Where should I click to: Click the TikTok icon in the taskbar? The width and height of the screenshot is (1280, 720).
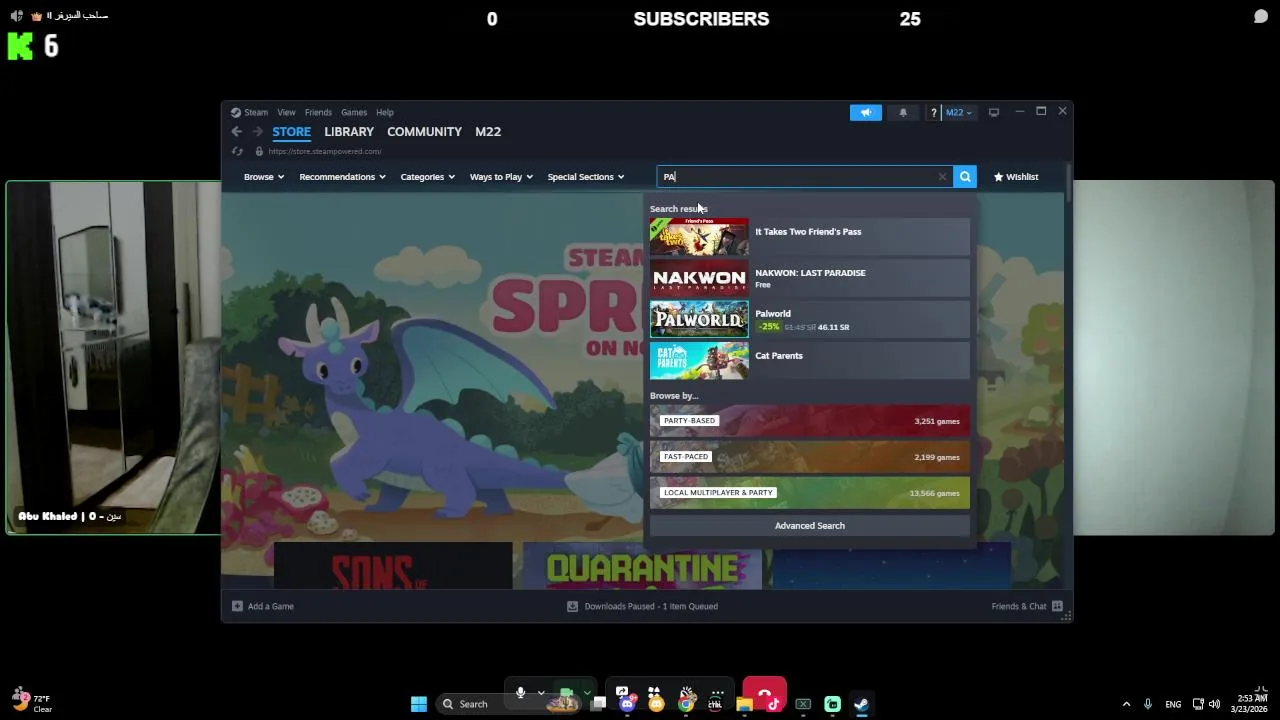click(774, 704)
